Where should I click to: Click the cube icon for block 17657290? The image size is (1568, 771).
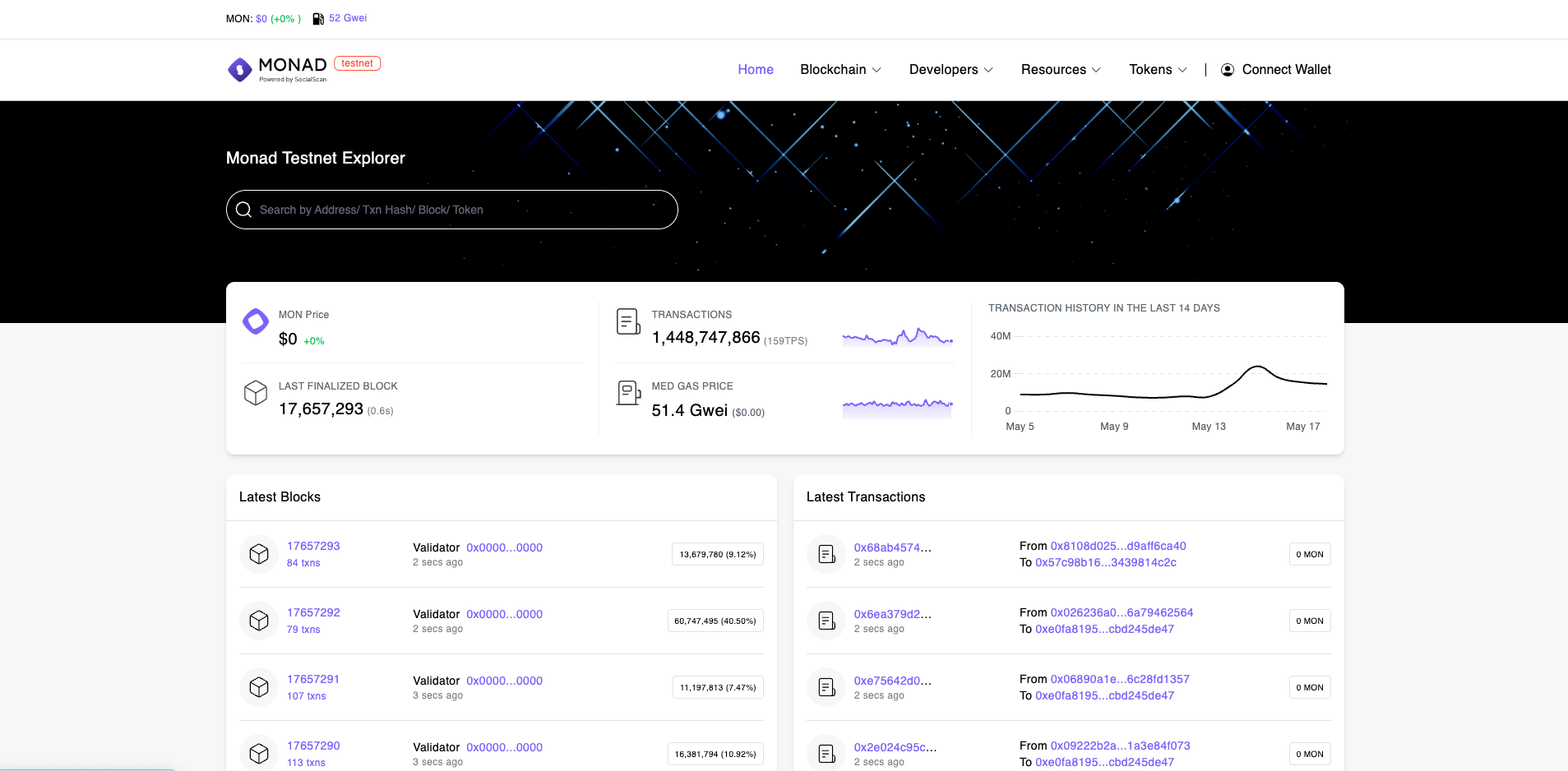(x=259, y=753)
